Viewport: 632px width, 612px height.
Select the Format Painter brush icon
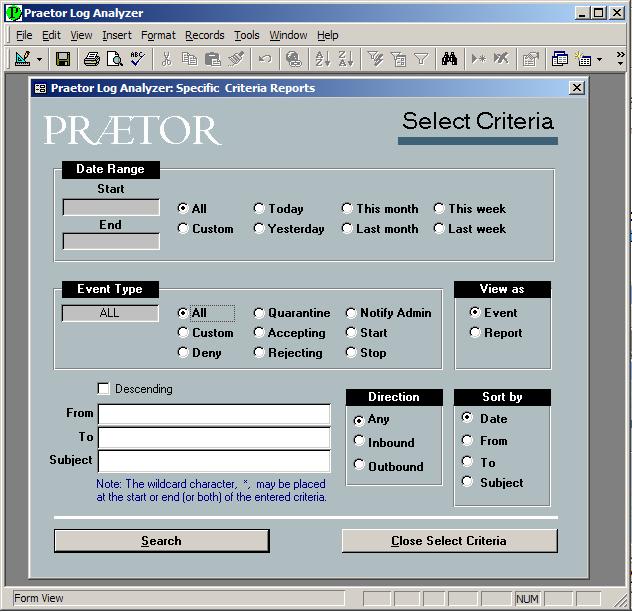[x=236, y=59]
